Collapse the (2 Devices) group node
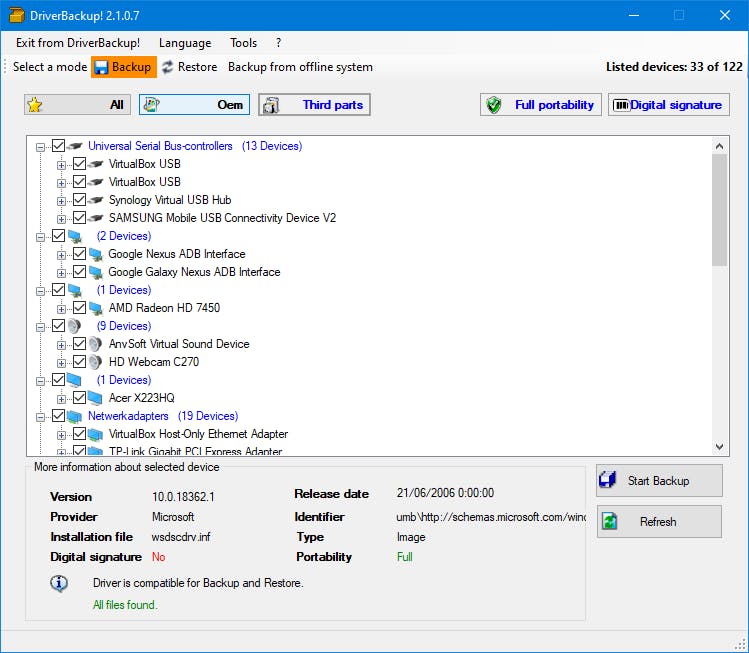The image size is (749, 653). pos(41,237)
